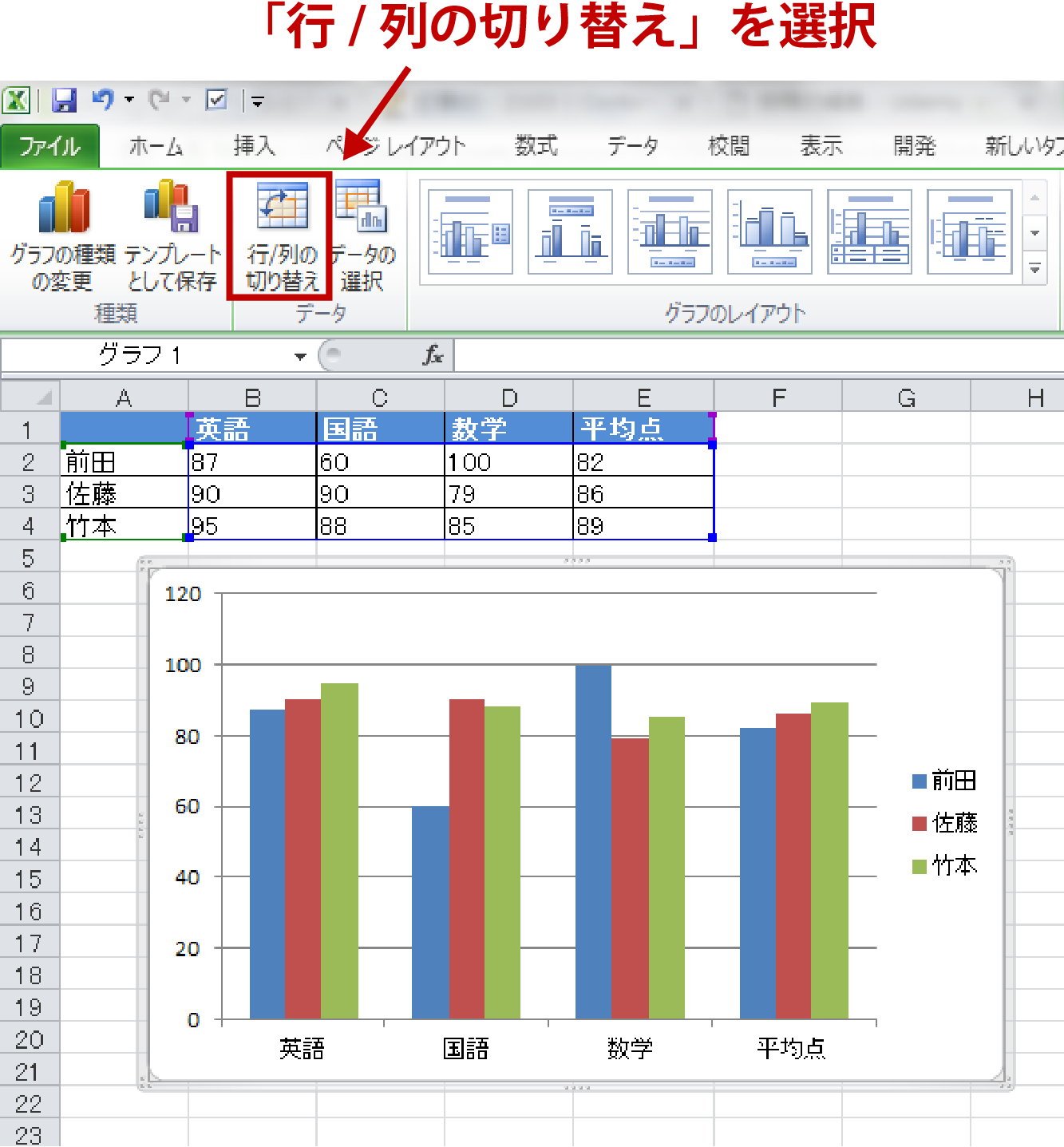Screen dimensions: 1064x1147
Task: Select the fourth chart layout thumbnail
Action: (769, 231)
